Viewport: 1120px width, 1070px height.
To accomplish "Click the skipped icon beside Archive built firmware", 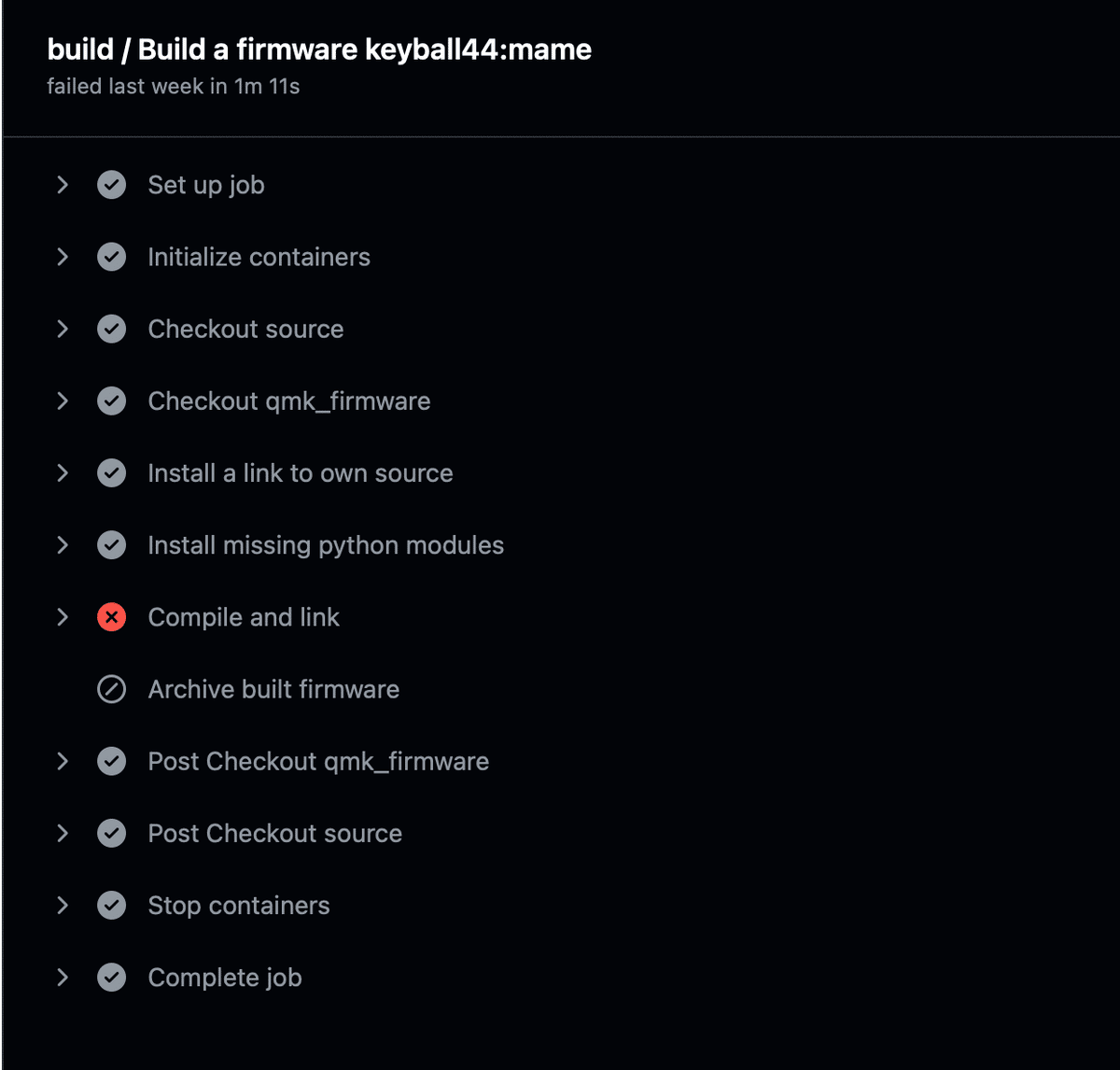I will (x=112, y=689).
